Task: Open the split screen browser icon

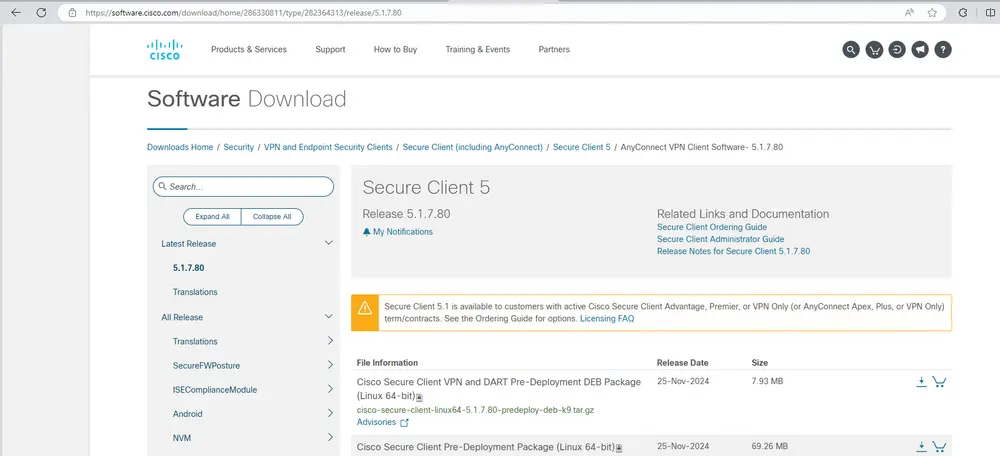Action: click(990, 12)
